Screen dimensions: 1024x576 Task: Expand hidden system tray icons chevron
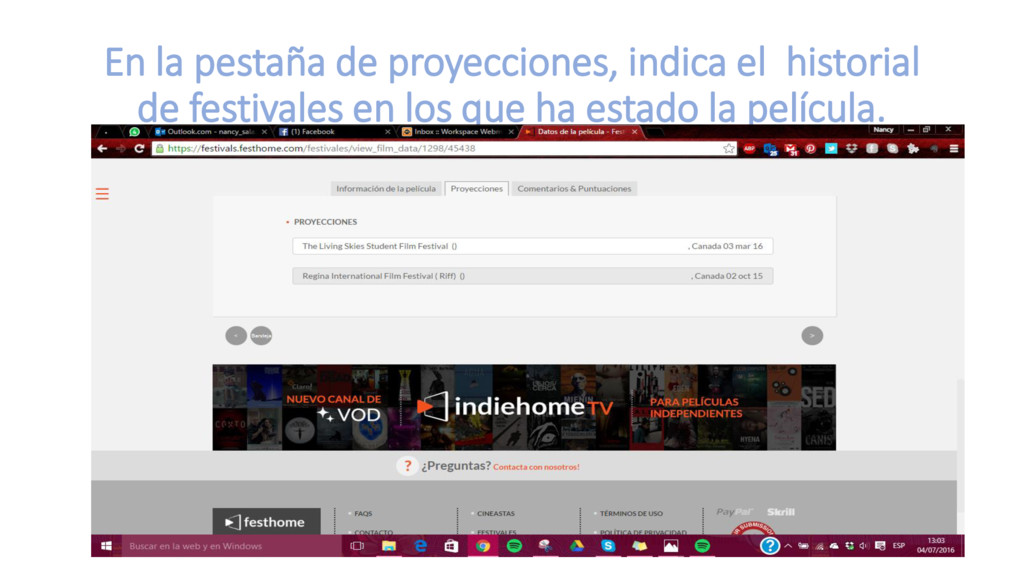(x=788, y=546)
